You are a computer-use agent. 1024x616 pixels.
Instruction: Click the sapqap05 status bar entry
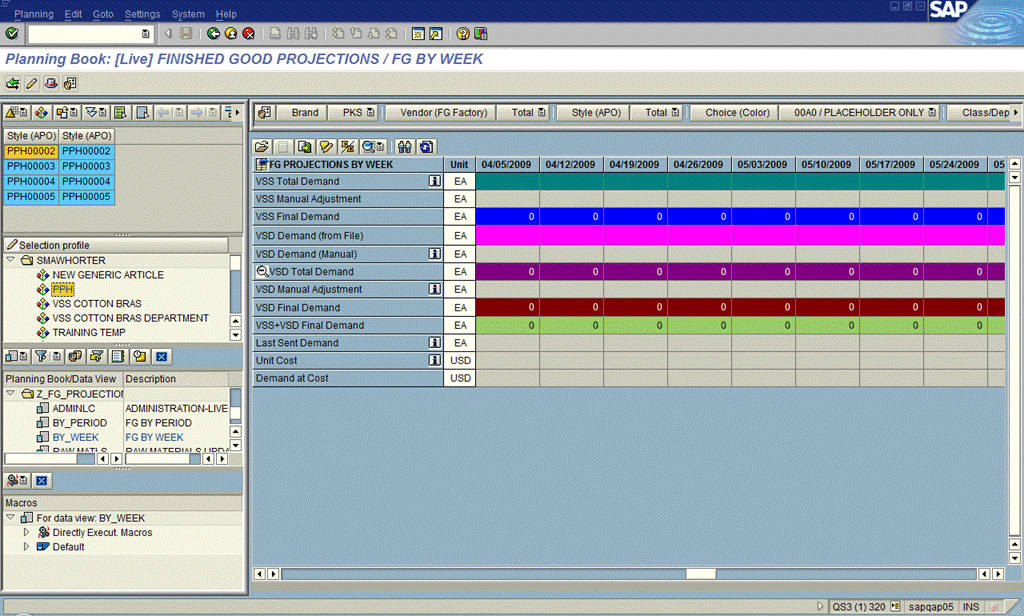931,607
